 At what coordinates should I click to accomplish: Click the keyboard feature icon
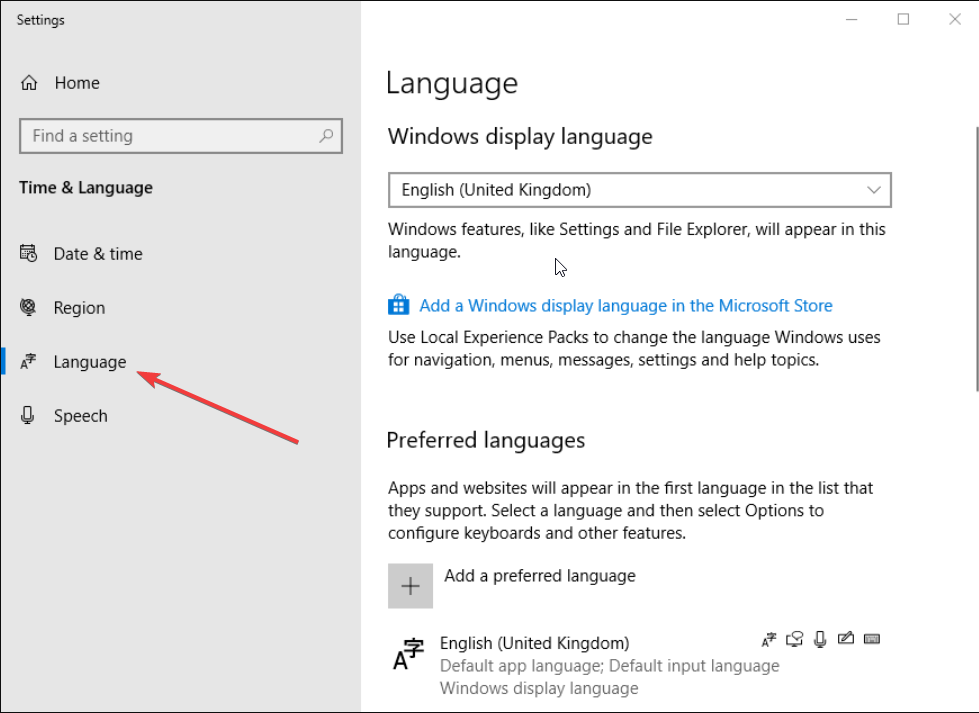tap(872, 639)
